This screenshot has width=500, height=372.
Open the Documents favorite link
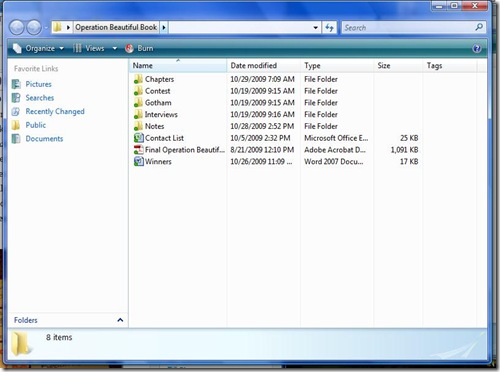coord(44,139)
